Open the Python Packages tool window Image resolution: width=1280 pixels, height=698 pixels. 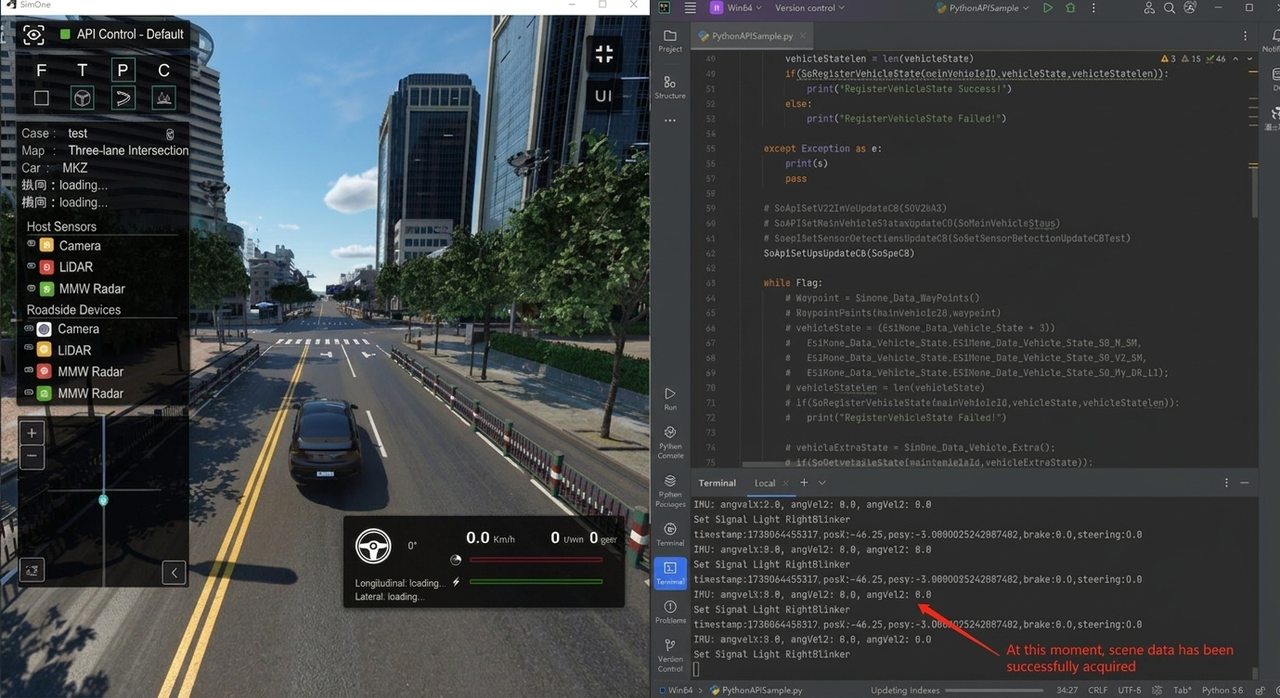[x=670, y=492]
